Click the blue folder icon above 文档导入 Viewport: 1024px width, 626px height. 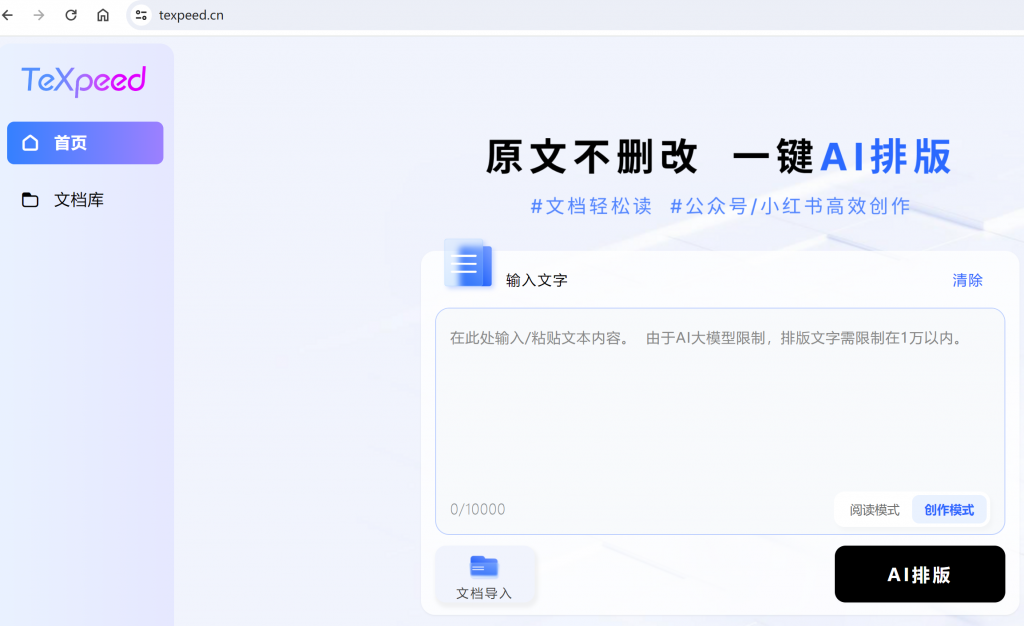484,567
